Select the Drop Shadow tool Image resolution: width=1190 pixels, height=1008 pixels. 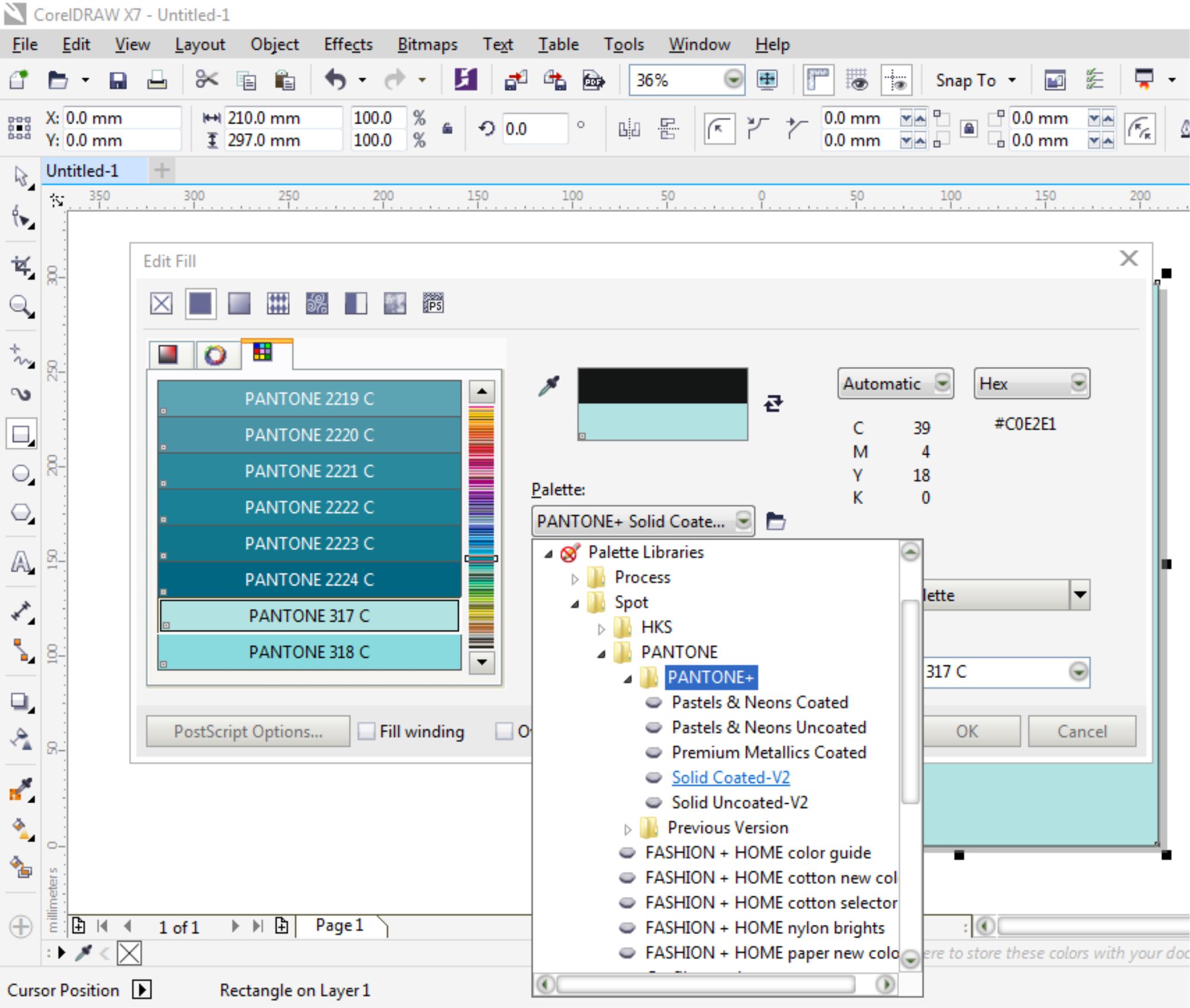21,702
